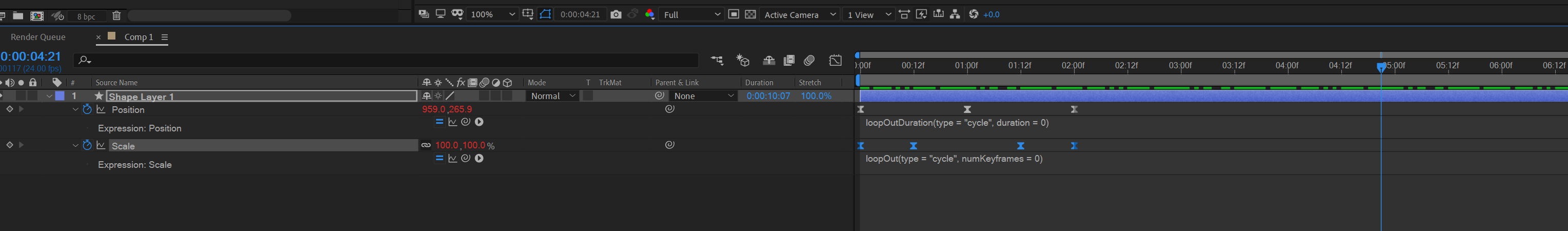
Task: Click the current time indicator playhead
Action: tap(1381, 67)
